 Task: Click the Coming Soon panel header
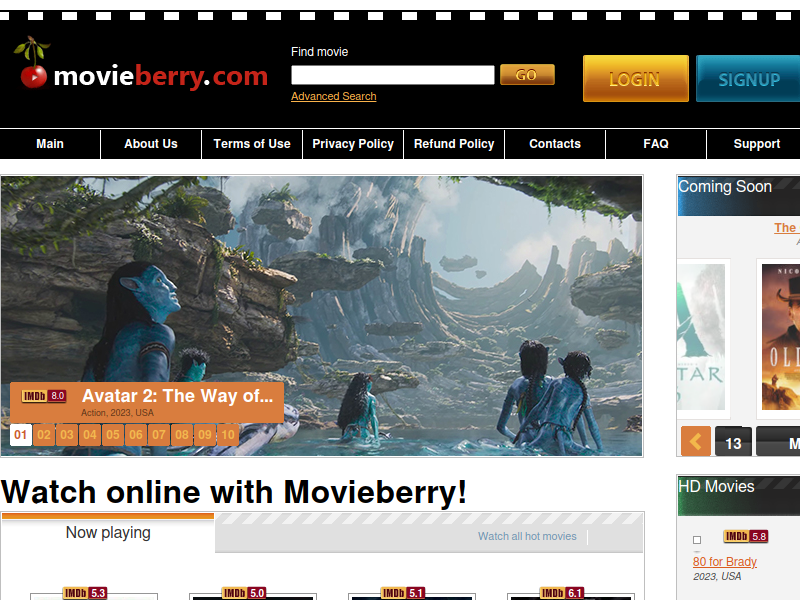(x=739, y=196)
